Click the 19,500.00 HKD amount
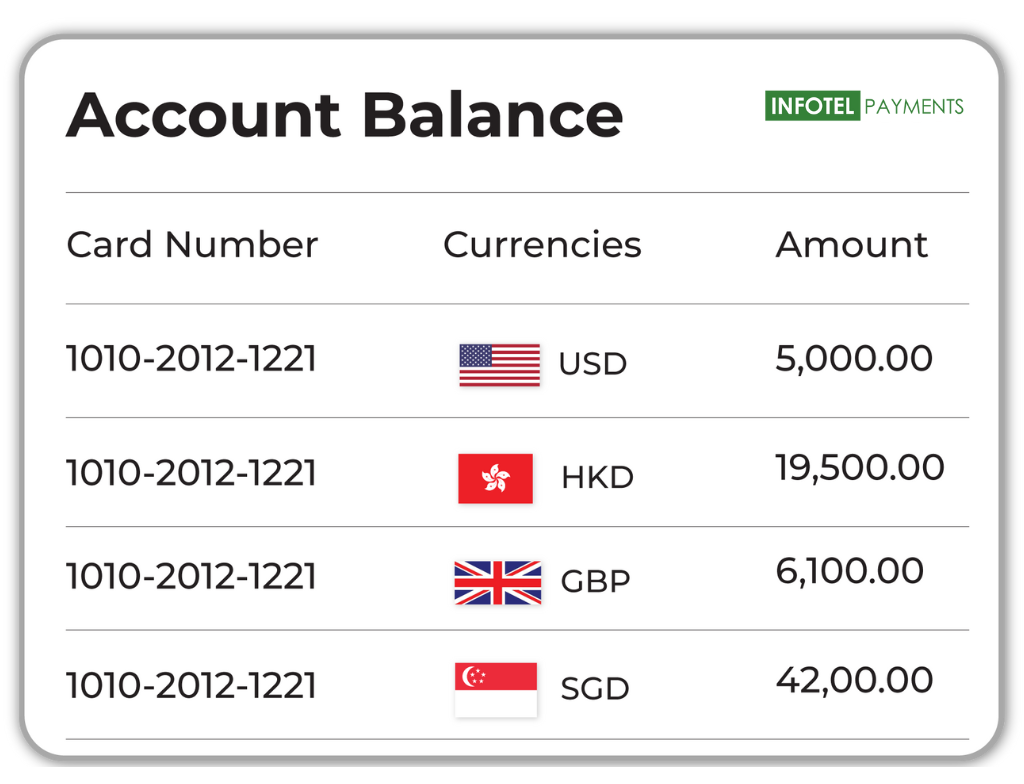The width and height of the screenshot is (1024, 784). pos(860,467)
